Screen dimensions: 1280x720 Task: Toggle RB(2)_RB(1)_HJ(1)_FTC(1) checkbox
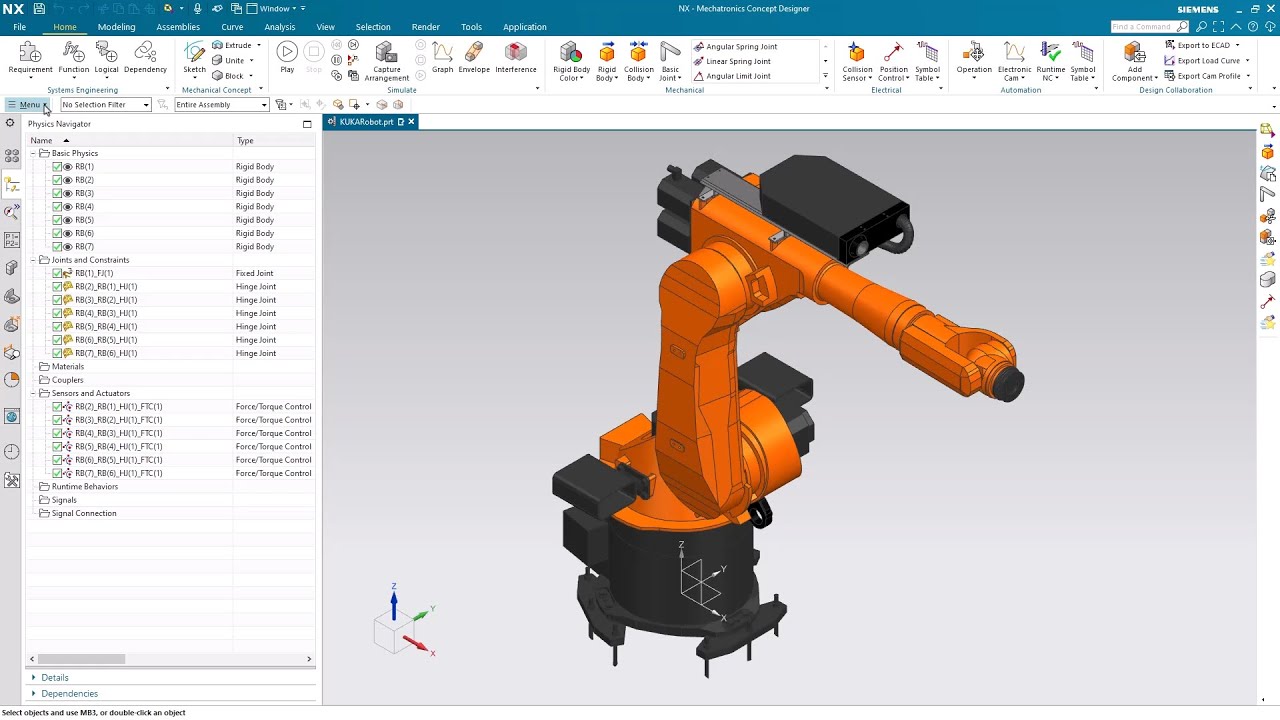click(57, 407)
